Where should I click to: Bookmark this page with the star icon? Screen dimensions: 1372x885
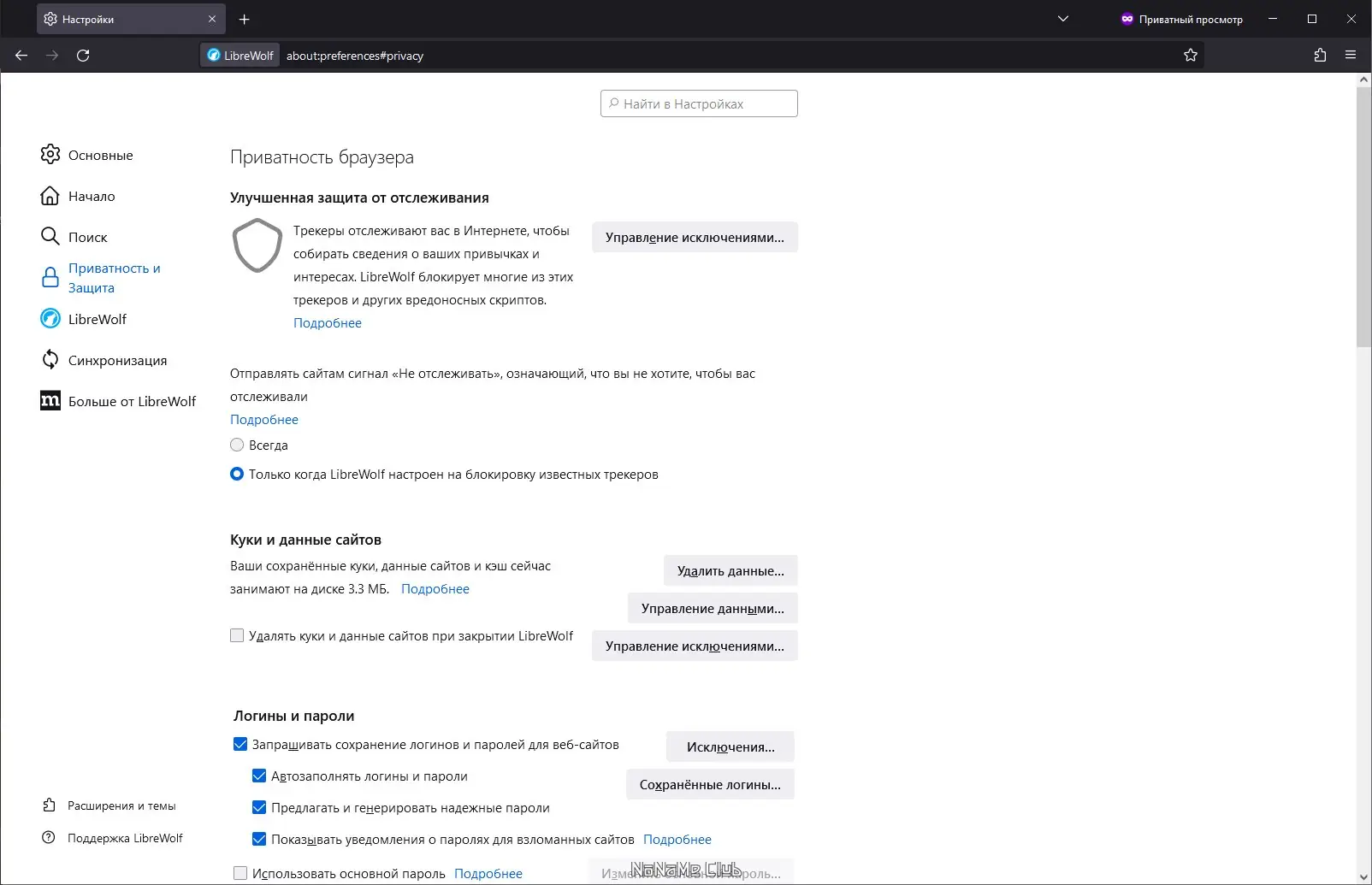point(1190,56)
